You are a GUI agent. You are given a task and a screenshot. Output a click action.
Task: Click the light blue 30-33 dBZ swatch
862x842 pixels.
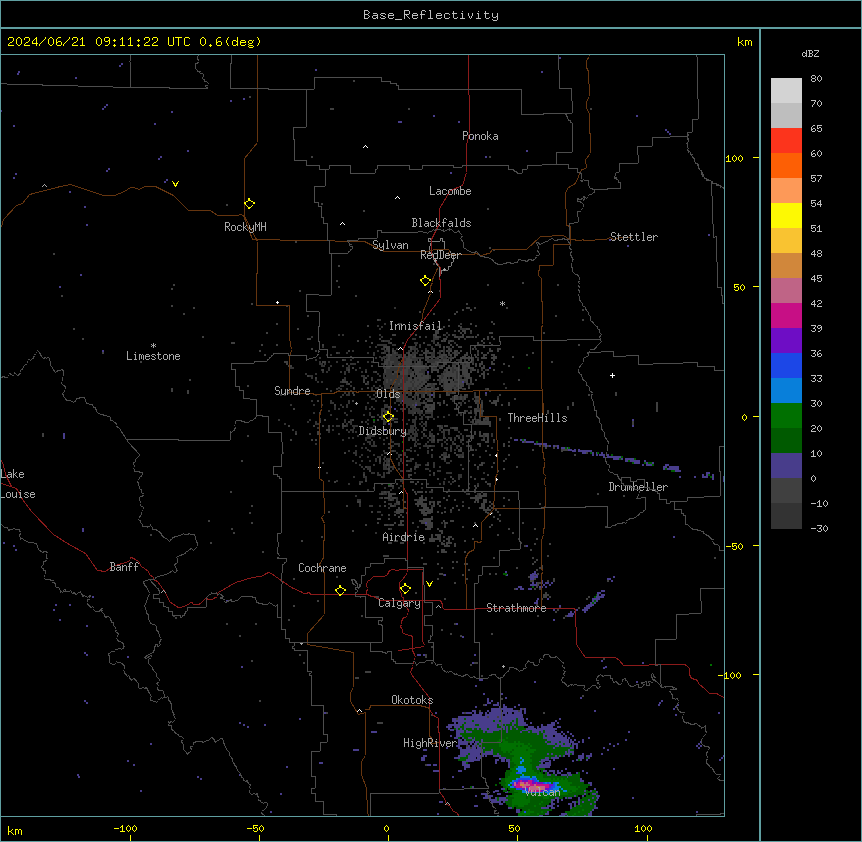786,391
